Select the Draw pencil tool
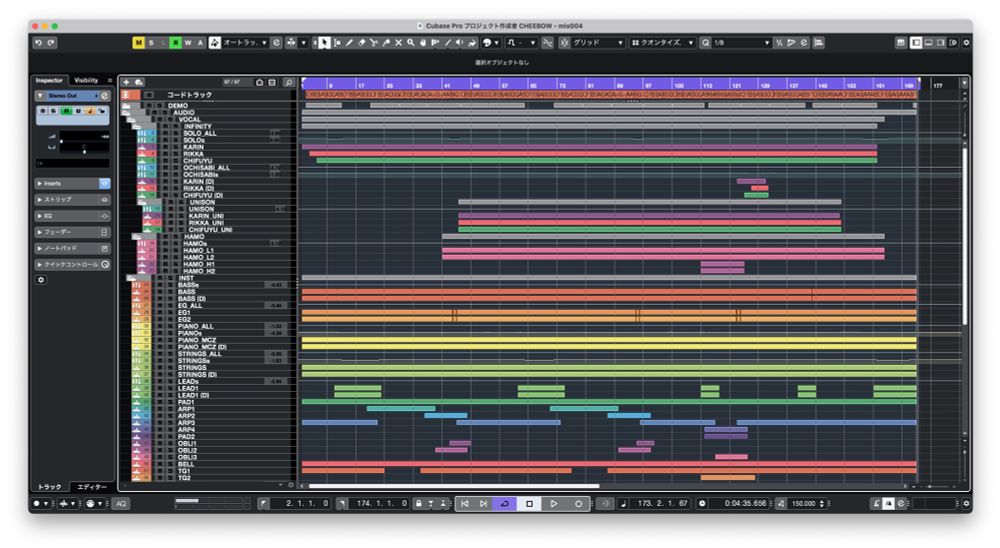This screenshot has width=1000, height=548. (349, 43)
